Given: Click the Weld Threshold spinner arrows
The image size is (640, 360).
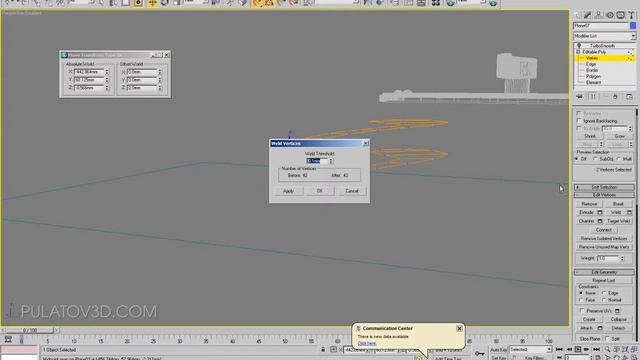Looking at the screenshot, I should coord(331,161).
